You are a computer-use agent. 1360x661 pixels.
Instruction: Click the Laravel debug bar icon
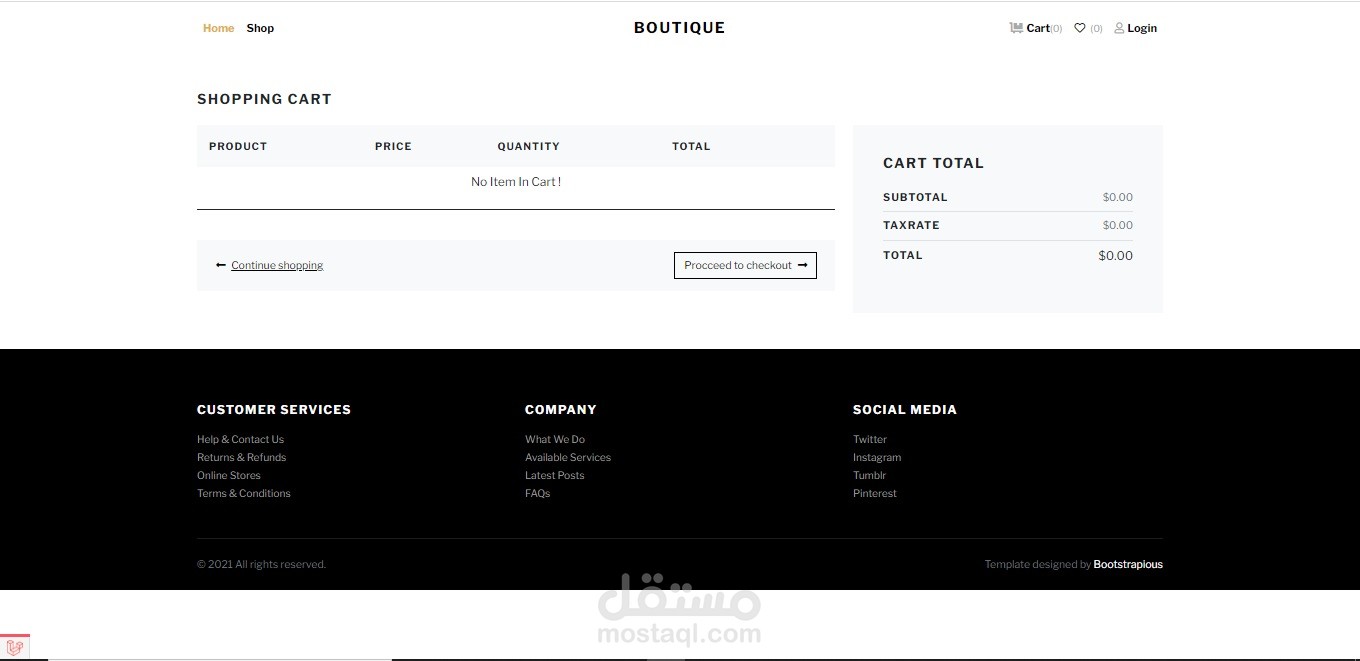coord(15,647)
